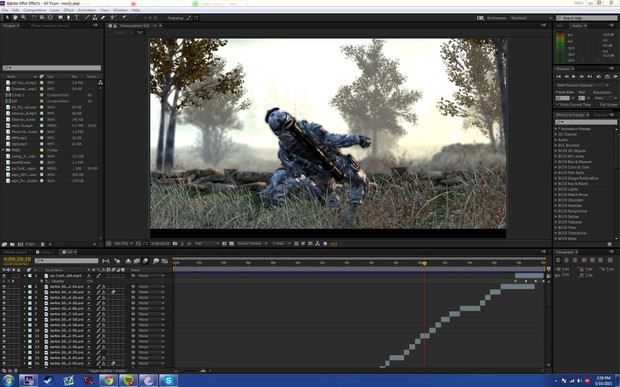Screen dimensions: 620x387
Task: Expand timeline layer 6 properties
Action: pyautogui.click(x=25, y=308)
